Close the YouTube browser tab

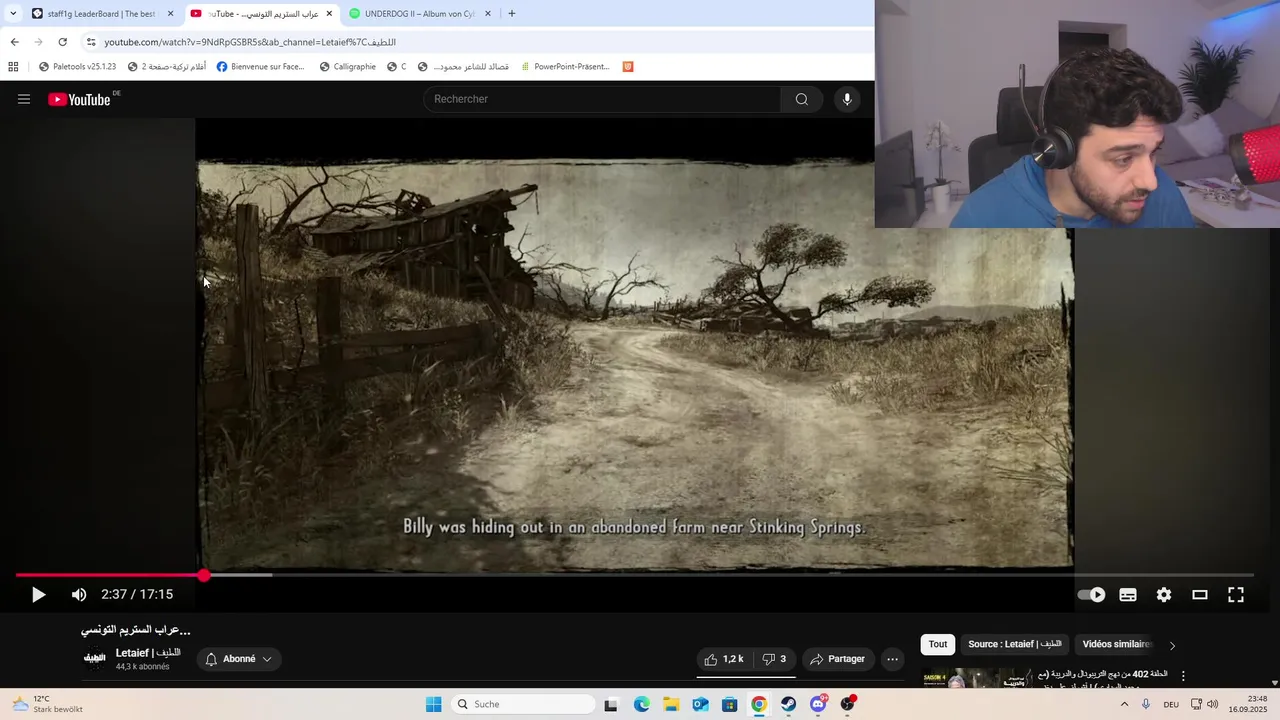point(329,14)
